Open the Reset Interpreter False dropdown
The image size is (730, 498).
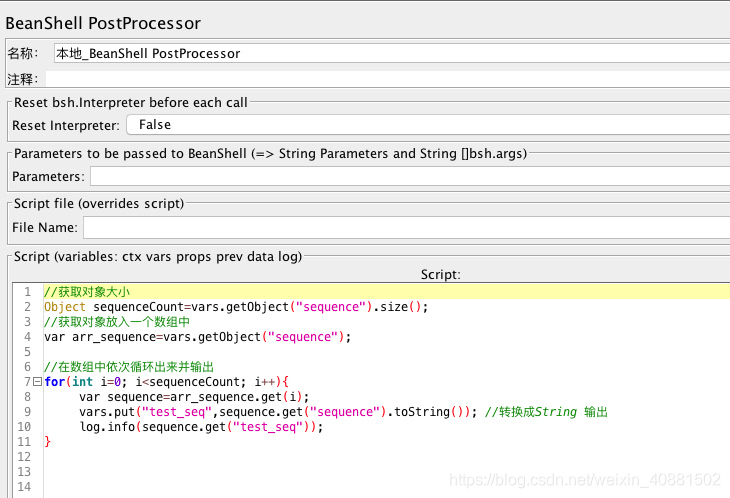(x=428, y=125)
